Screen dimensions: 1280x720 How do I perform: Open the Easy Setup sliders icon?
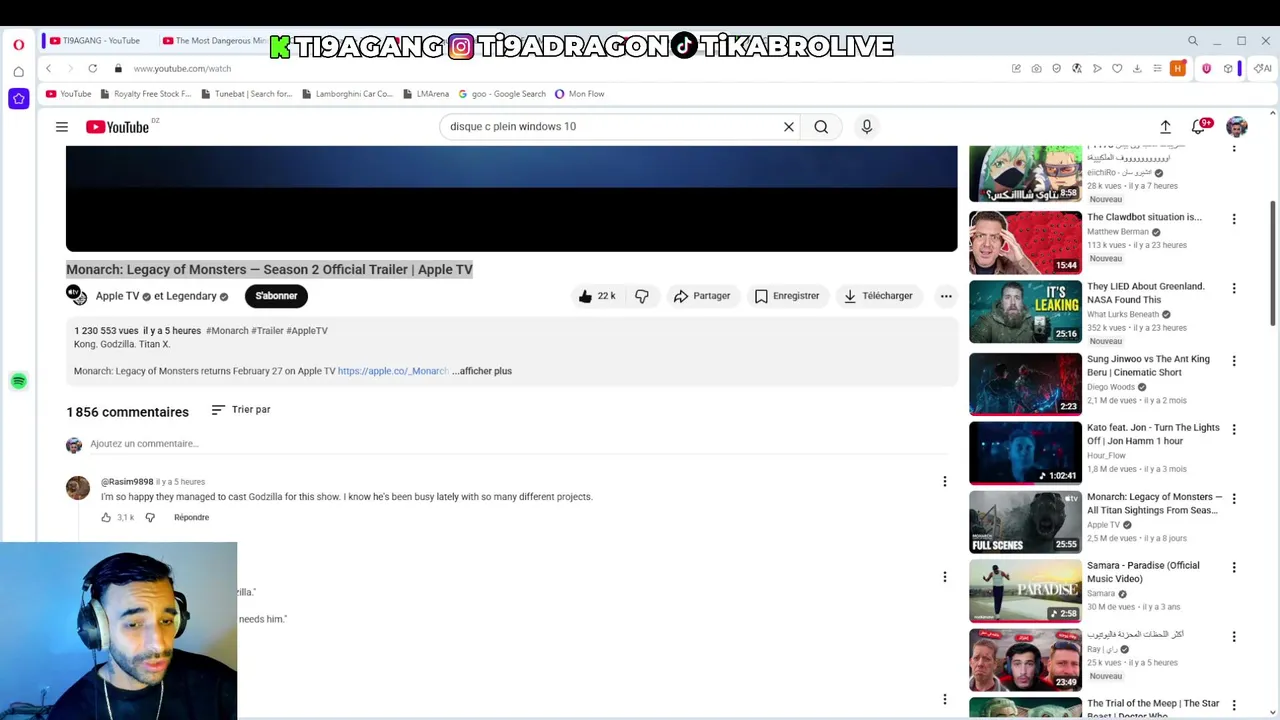coord(1157,68)
